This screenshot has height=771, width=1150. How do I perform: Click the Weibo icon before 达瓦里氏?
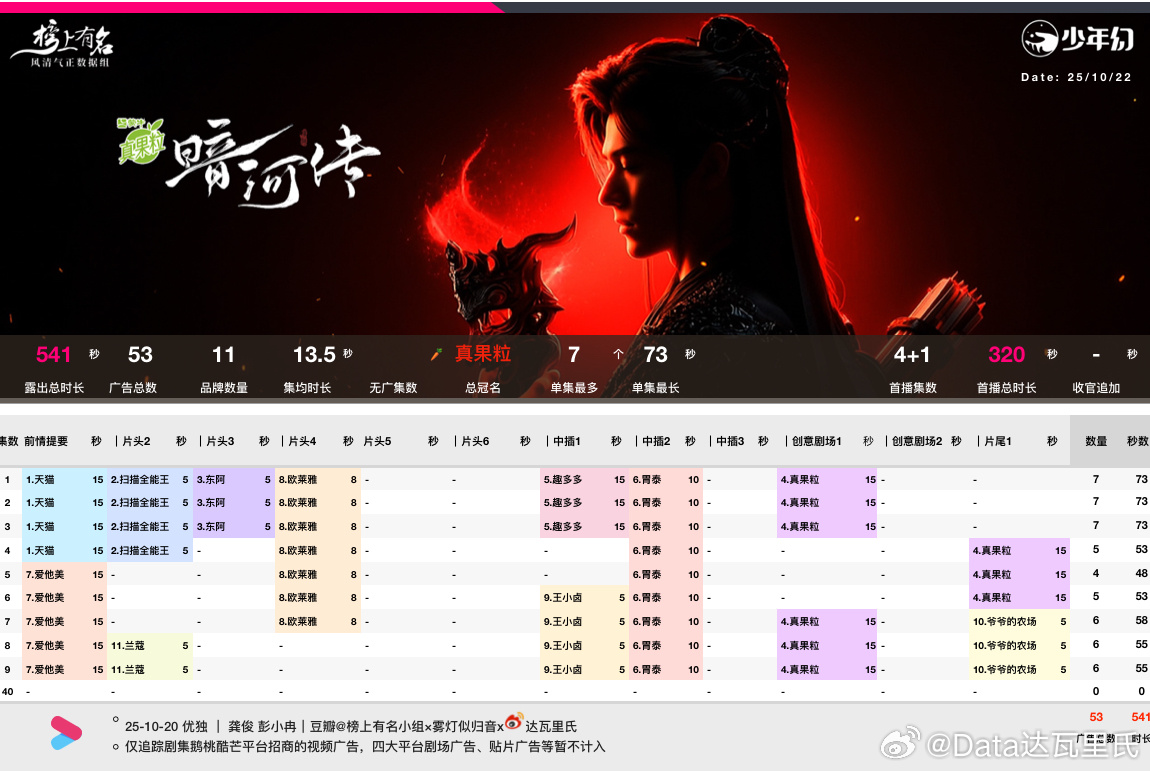pos(514,722)
